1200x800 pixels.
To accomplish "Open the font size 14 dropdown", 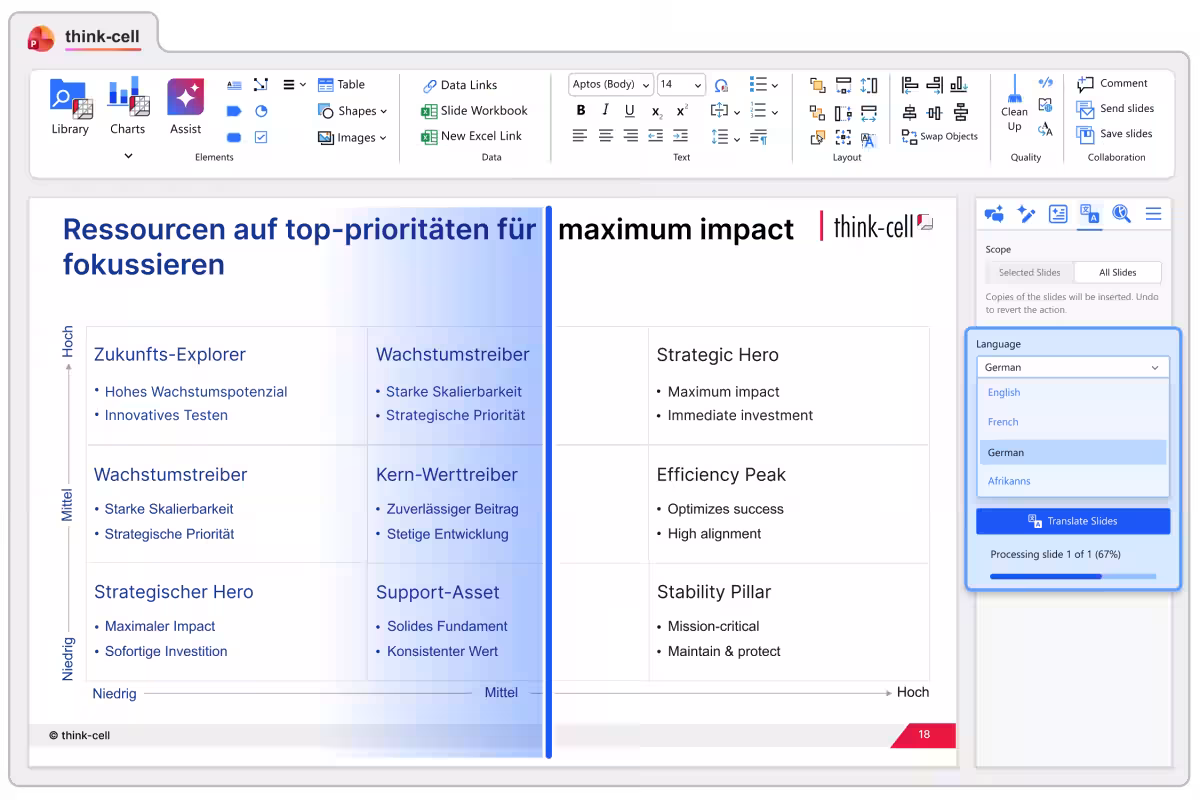I will 681,85.
